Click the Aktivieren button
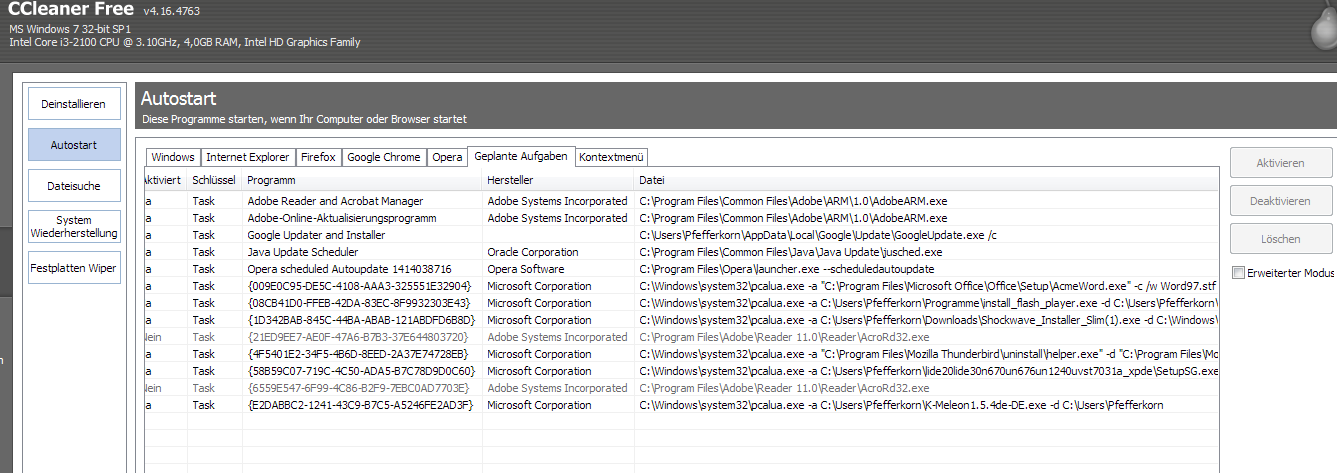This screenshot has height=473, width=1337. tap(1281, 163)
